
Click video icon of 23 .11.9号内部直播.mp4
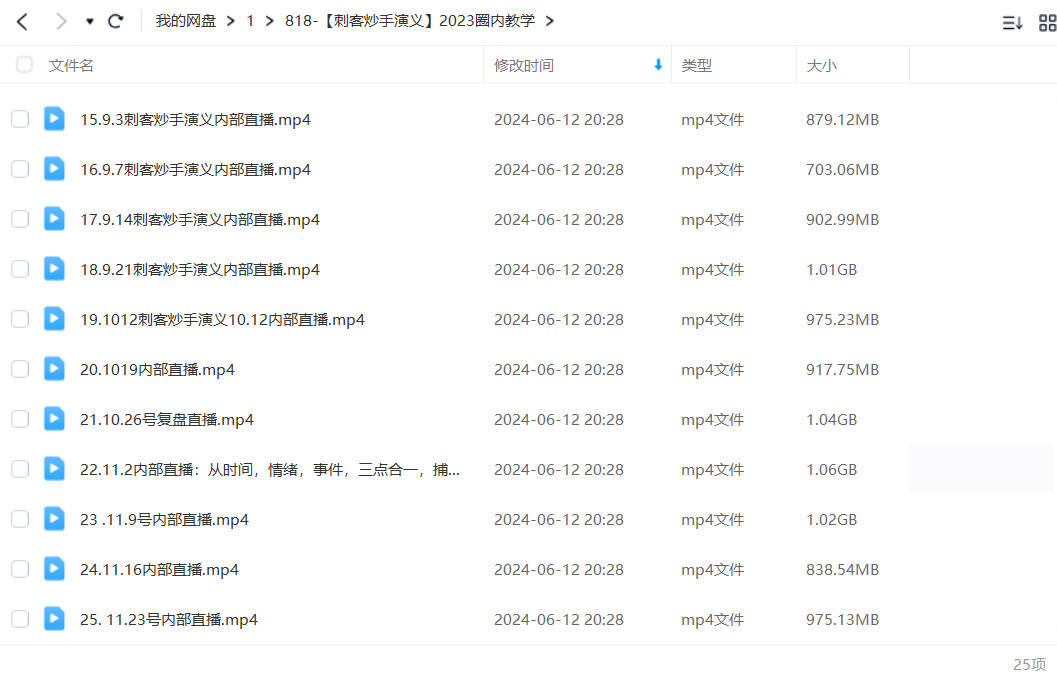(x=55, y=518)
